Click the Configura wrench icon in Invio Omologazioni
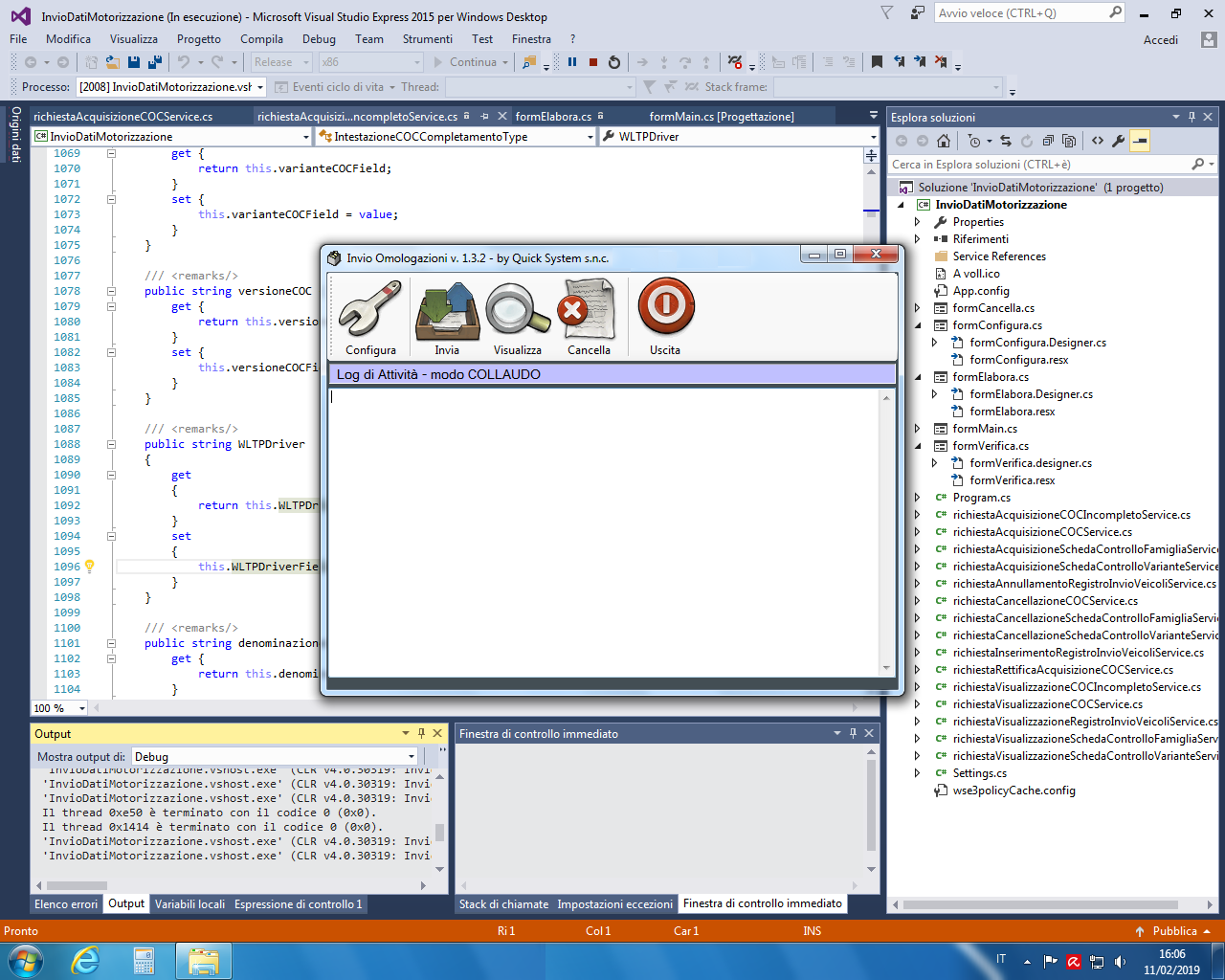Viewport: 1225px width, 980px height. pos(370,308)
